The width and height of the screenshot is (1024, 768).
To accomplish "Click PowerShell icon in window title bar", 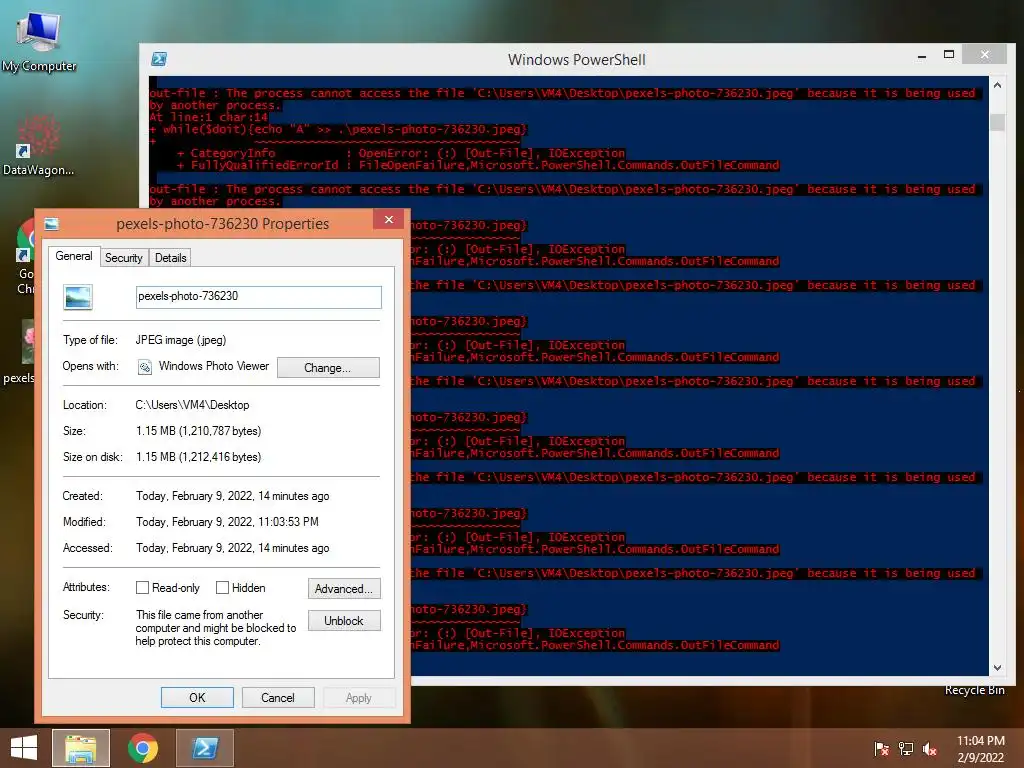I will coord(159,59).
